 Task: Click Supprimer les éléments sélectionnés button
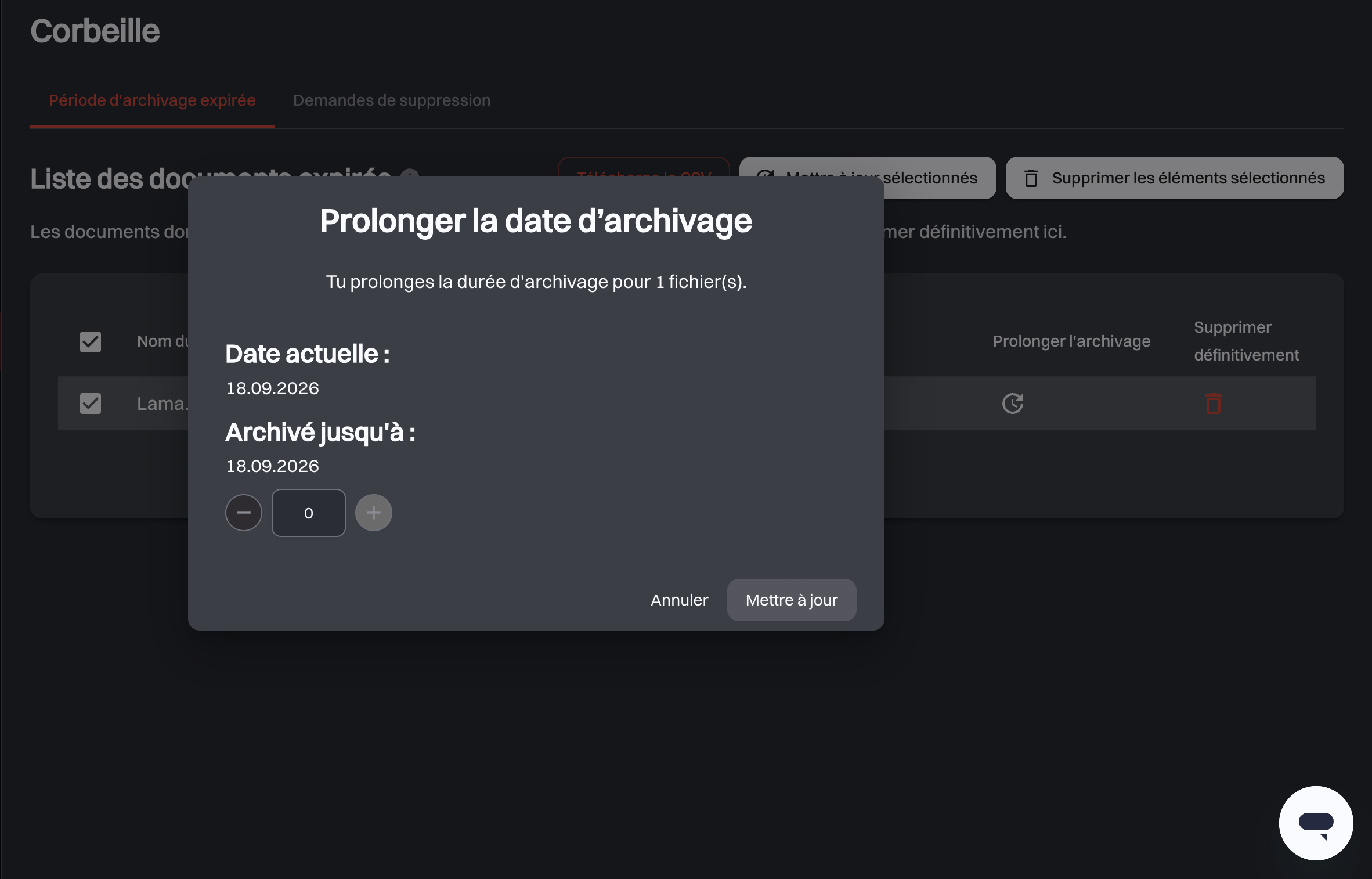1175,178
